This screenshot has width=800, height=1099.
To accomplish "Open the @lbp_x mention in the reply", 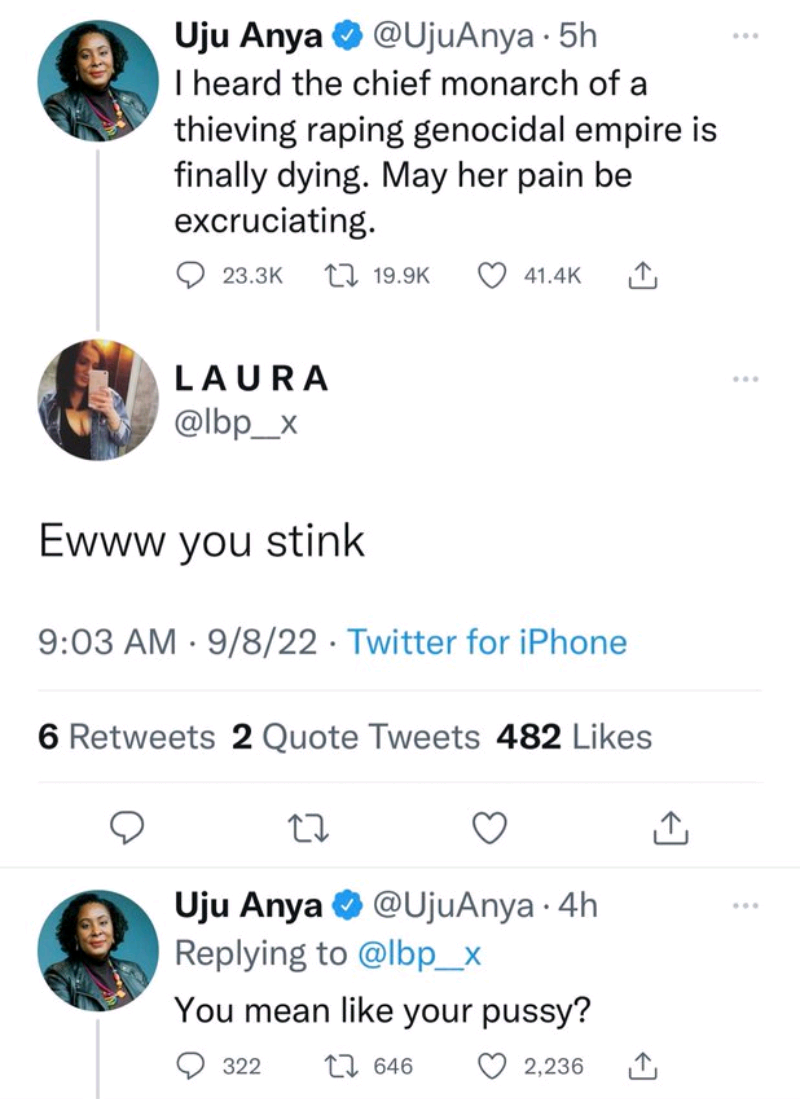I will point(419,954).
